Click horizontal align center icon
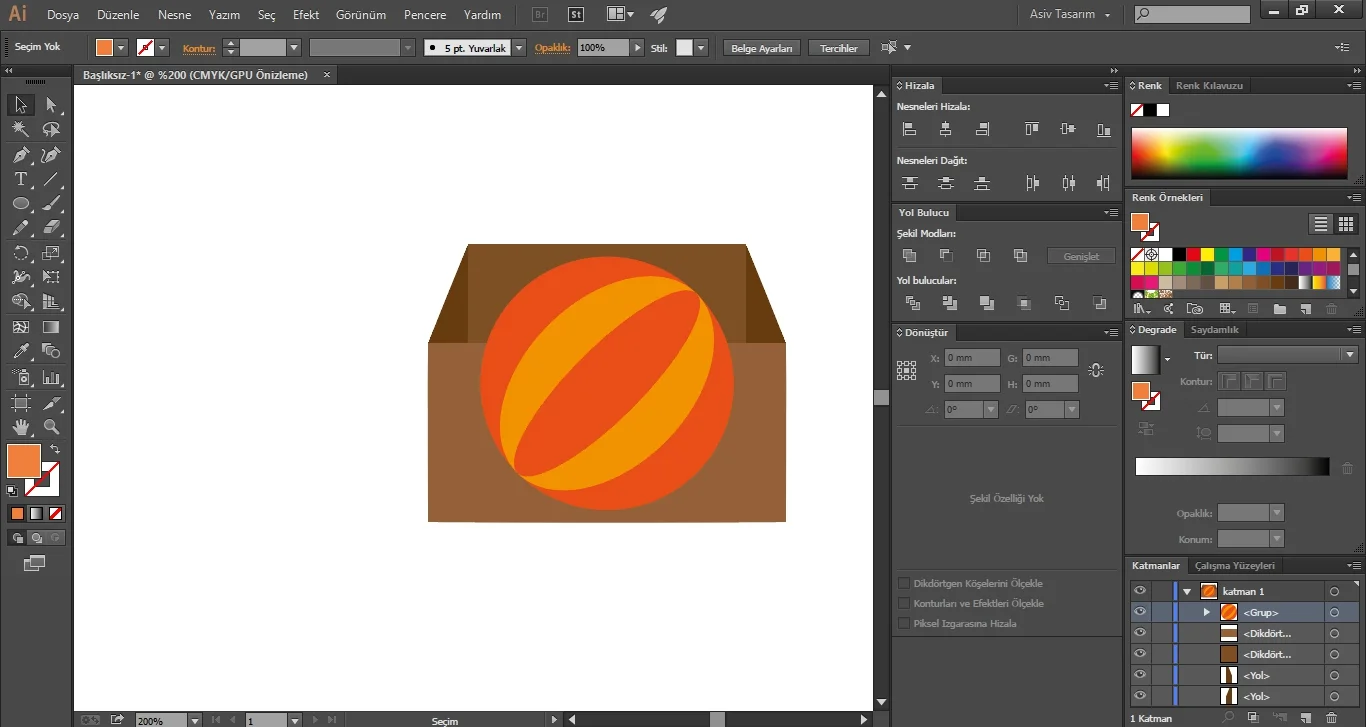The width and height of the screenshot is (1366, 727). [945, 129]
